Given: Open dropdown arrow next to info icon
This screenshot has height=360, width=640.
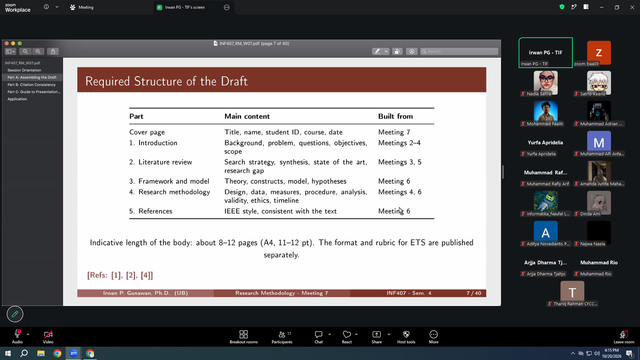Looking at the screenshot, I should coord(57,7).
